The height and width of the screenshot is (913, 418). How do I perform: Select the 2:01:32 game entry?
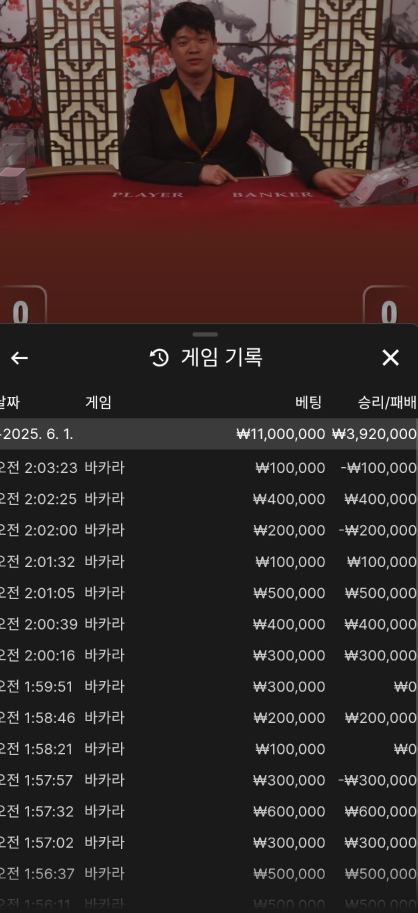[x=209, y=562]
